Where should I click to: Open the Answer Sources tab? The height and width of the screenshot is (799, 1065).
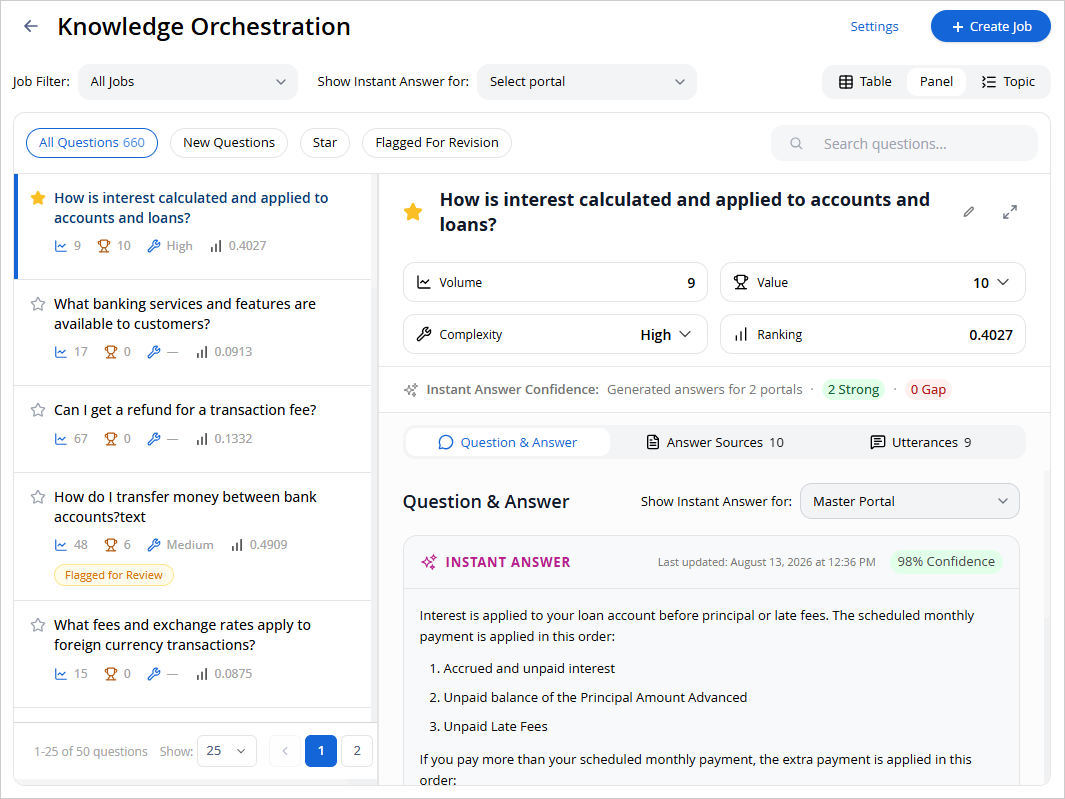coord(715,442)
